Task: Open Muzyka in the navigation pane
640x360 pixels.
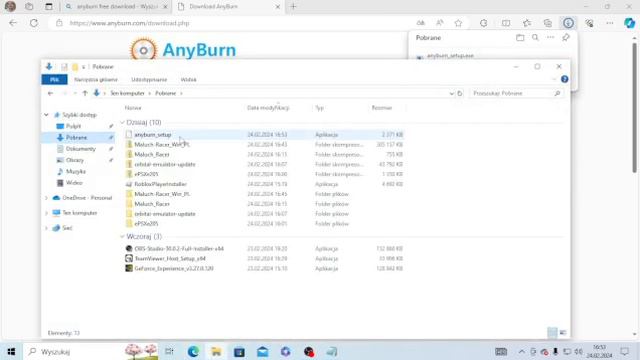Action: [x=76, y=171]
